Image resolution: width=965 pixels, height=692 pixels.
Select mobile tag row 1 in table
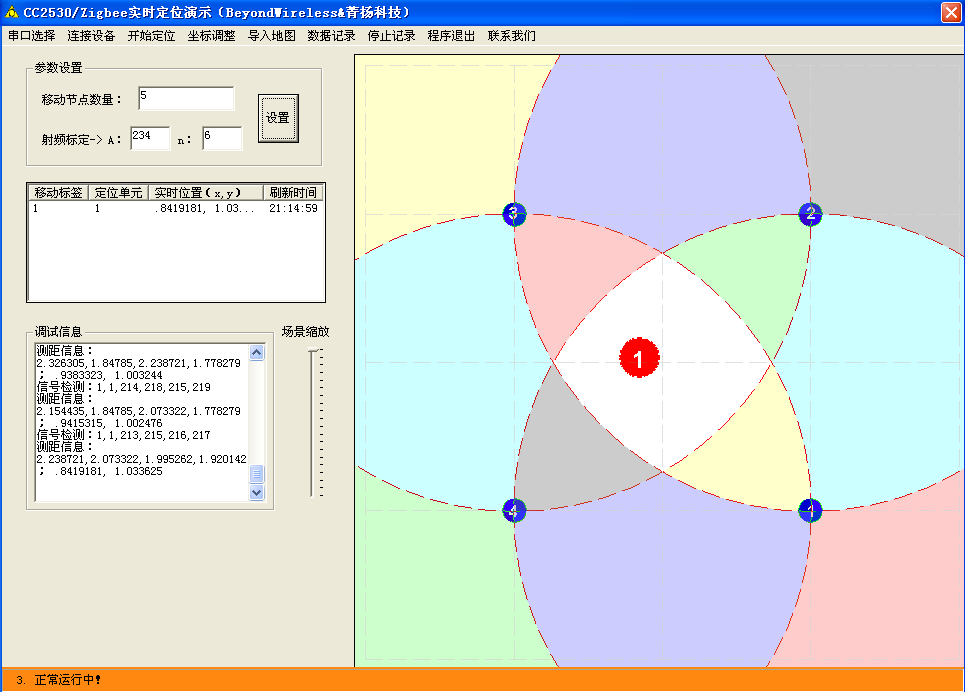(x=175, y=209)
